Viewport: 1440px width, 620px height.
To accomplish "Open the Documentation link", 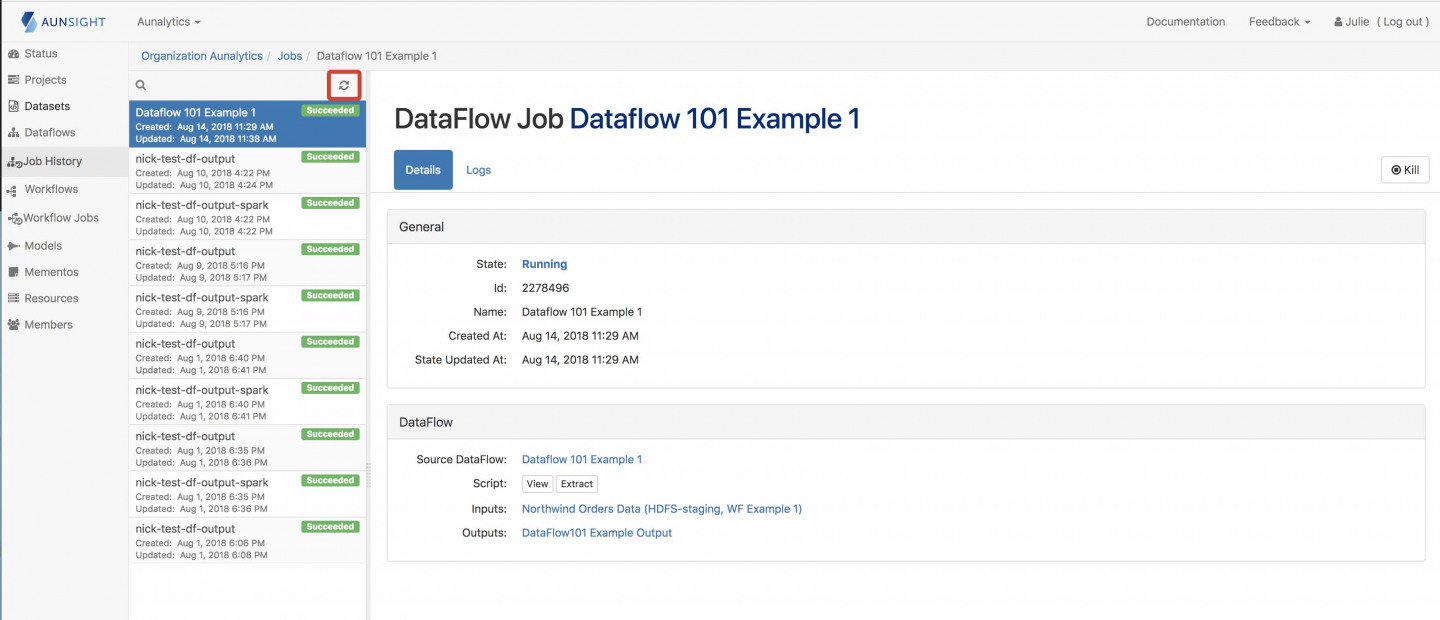I will (1185, 21).
